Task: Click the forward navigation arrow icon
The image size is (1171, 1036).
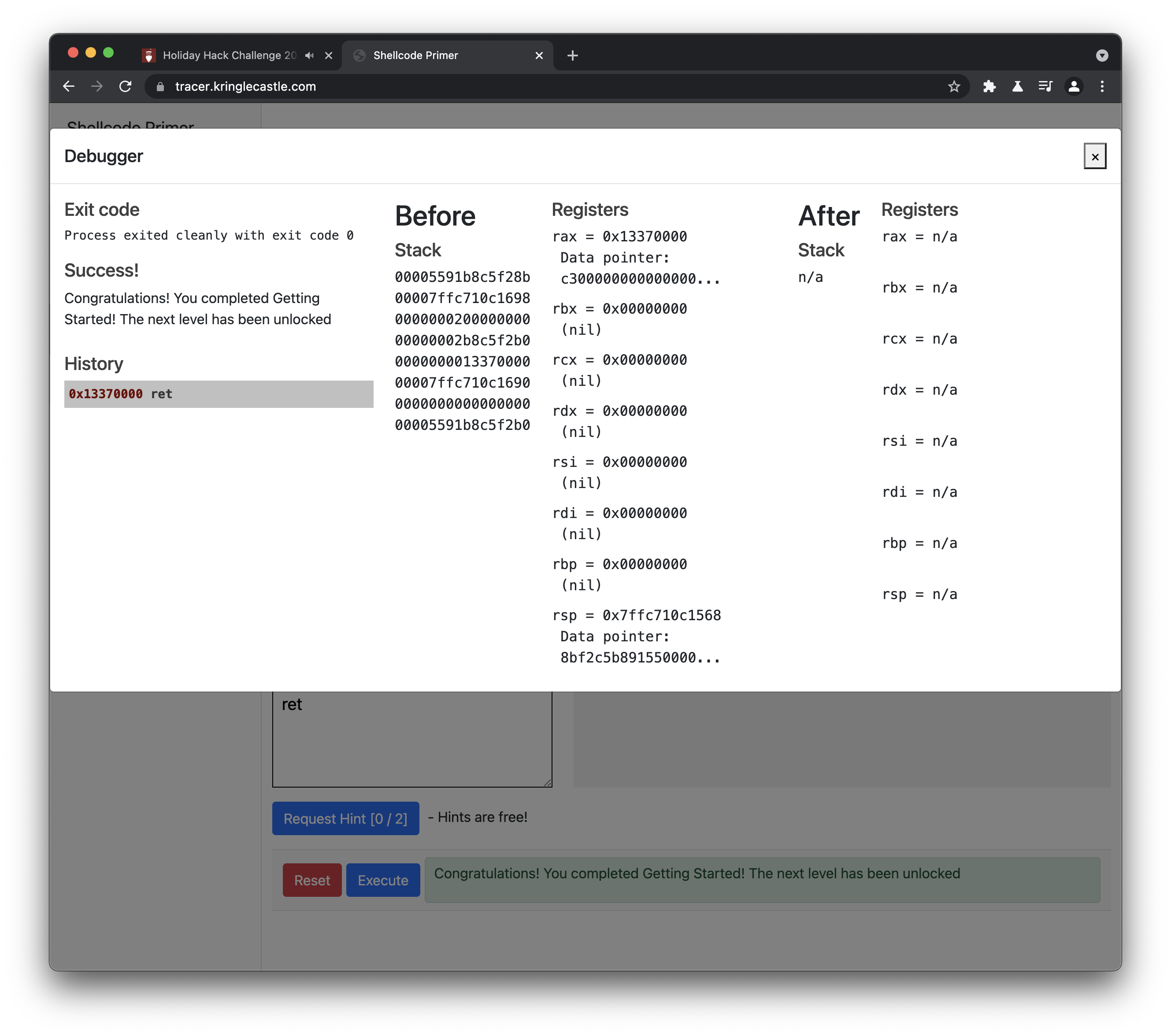Action: (x=96, y=85)
